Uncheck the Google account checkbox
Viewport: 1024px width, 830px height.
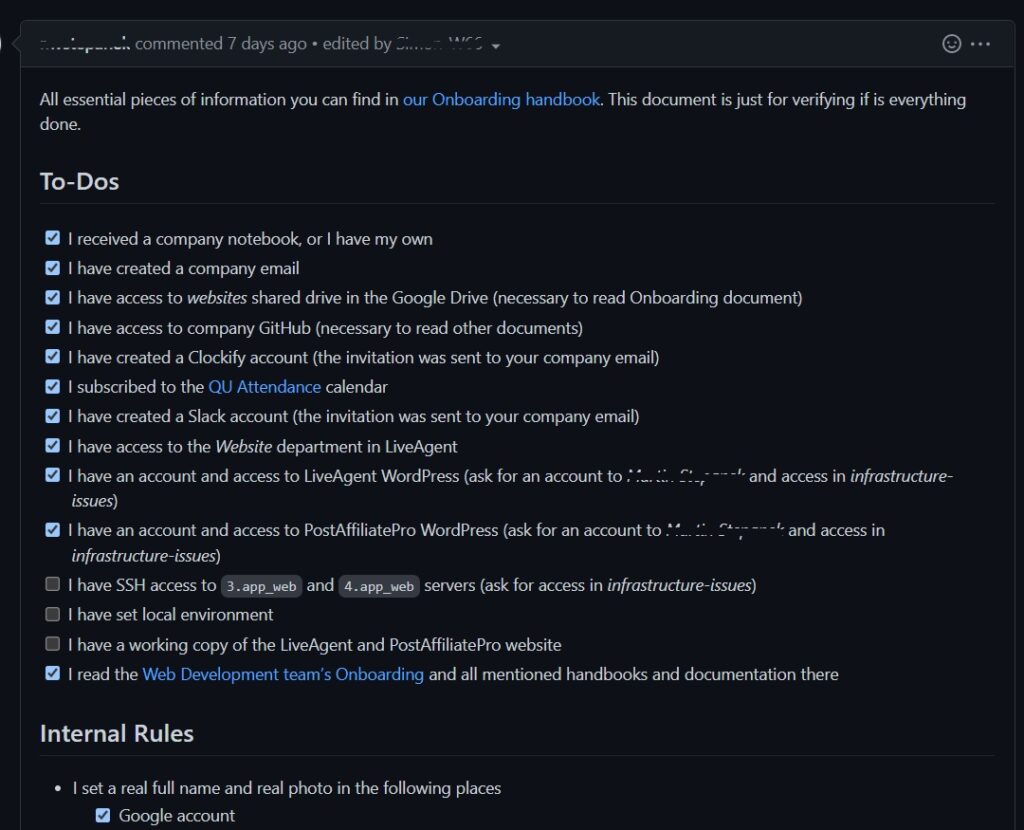(102, 814)
